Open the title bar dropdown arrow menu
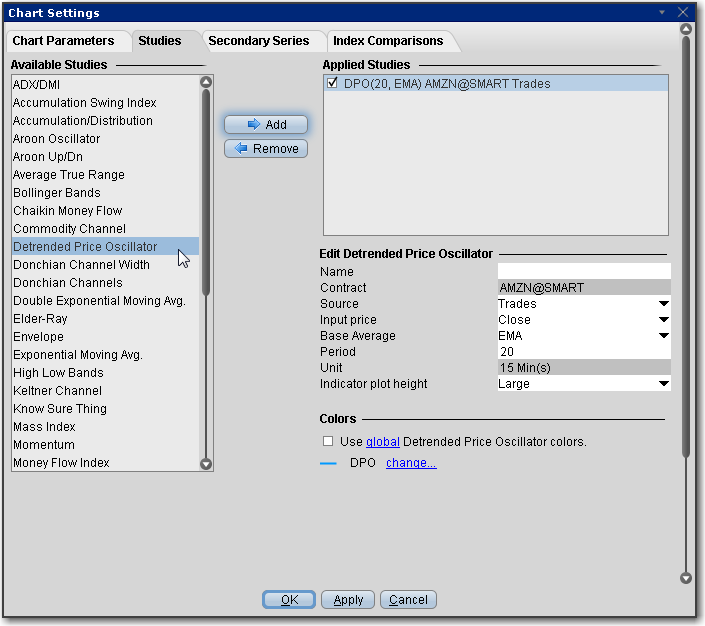This screenshot has width=705, height=626. click(661, 13)
